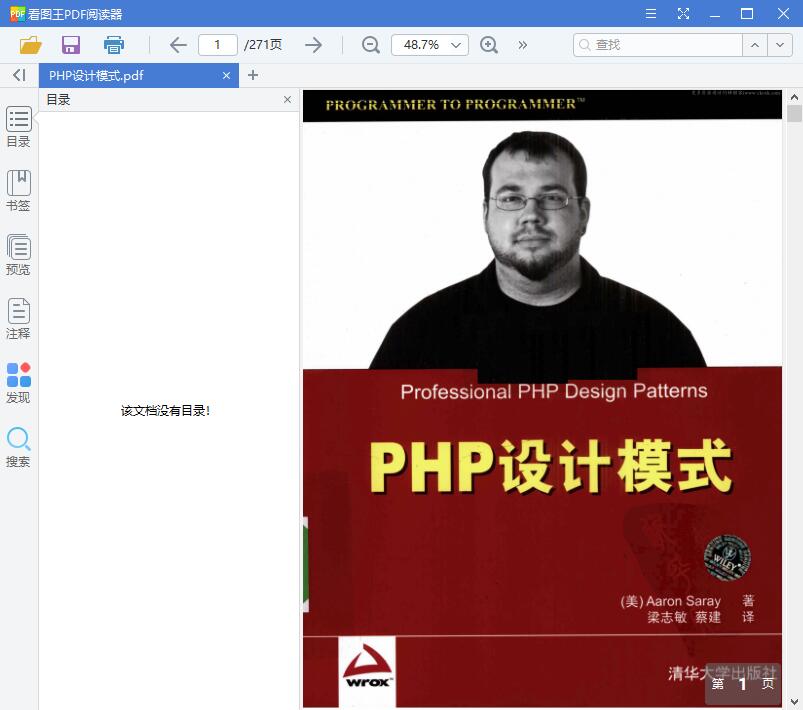Print the PDF document
This screenshot has width=803, height=710.
click(x=113, y=45)
